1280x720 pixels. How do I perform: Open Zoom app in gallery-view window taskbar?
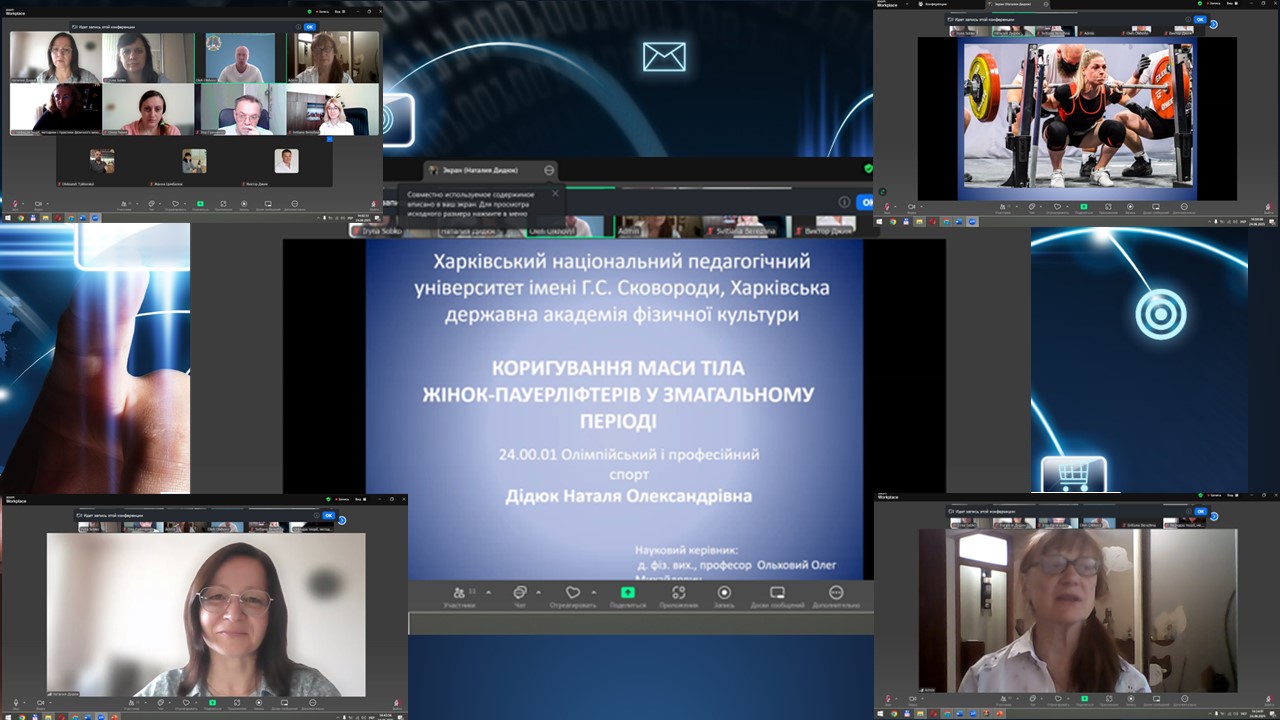(x=95, y=218)
